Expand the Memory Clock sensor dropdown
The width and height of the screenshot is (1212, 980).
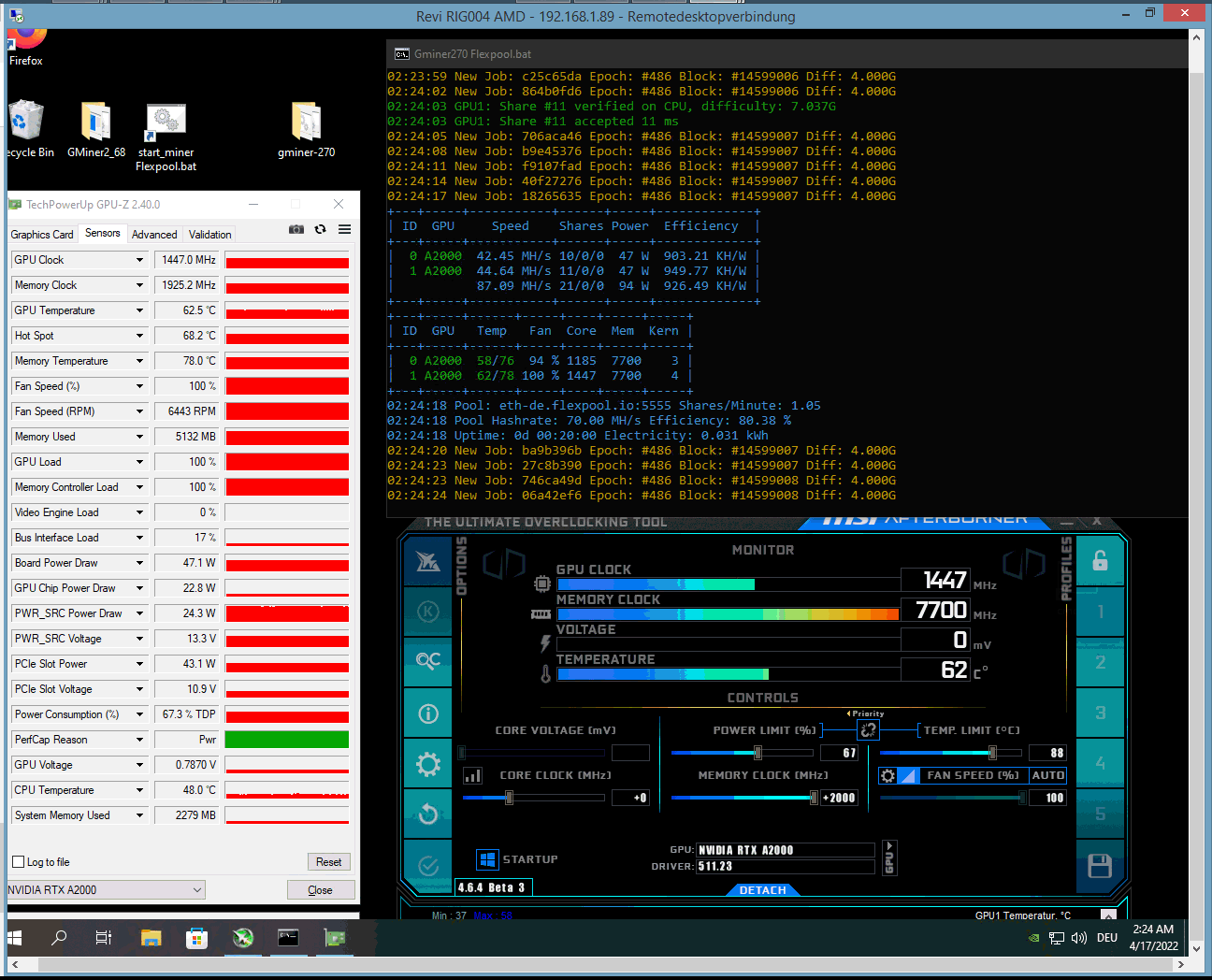pyautogui.click(x=140, y=285)
